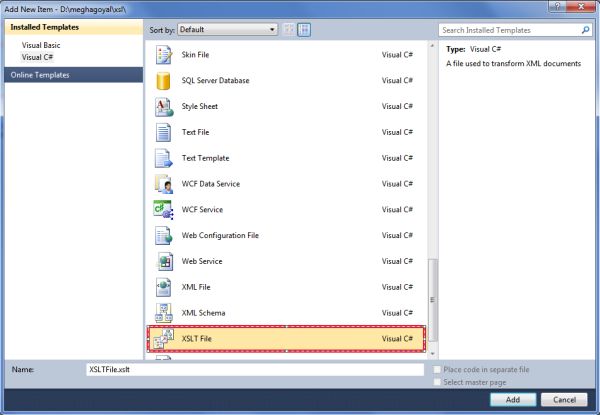Choose Visual C# template language
The image size is (600, 415).
click(38, 57)
